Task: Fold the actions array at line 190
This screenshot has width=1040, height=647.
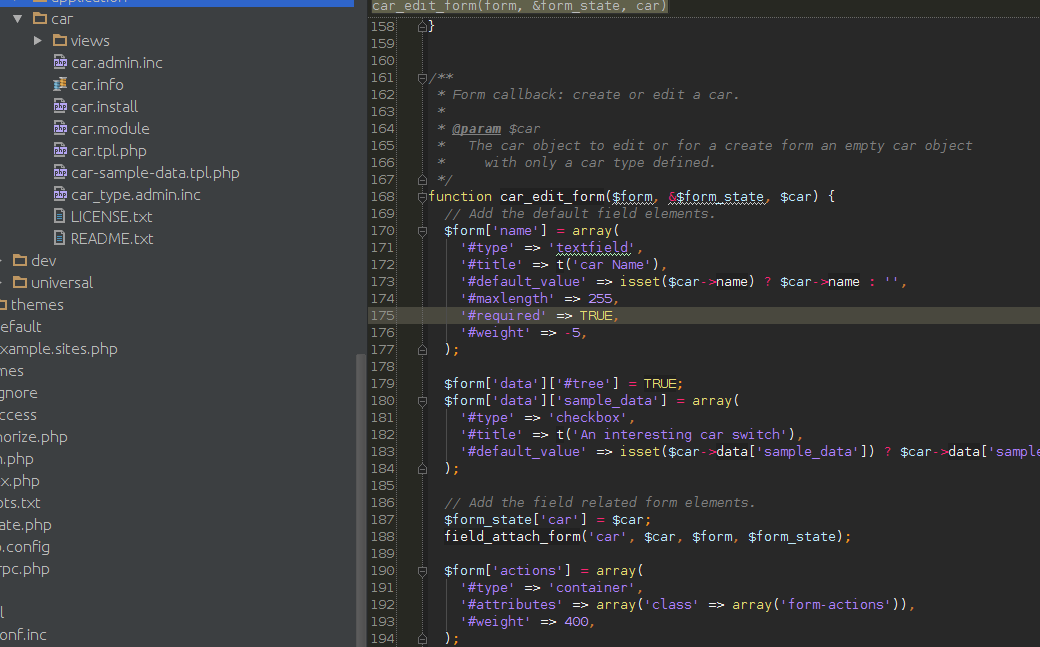Action: (422, 571)
